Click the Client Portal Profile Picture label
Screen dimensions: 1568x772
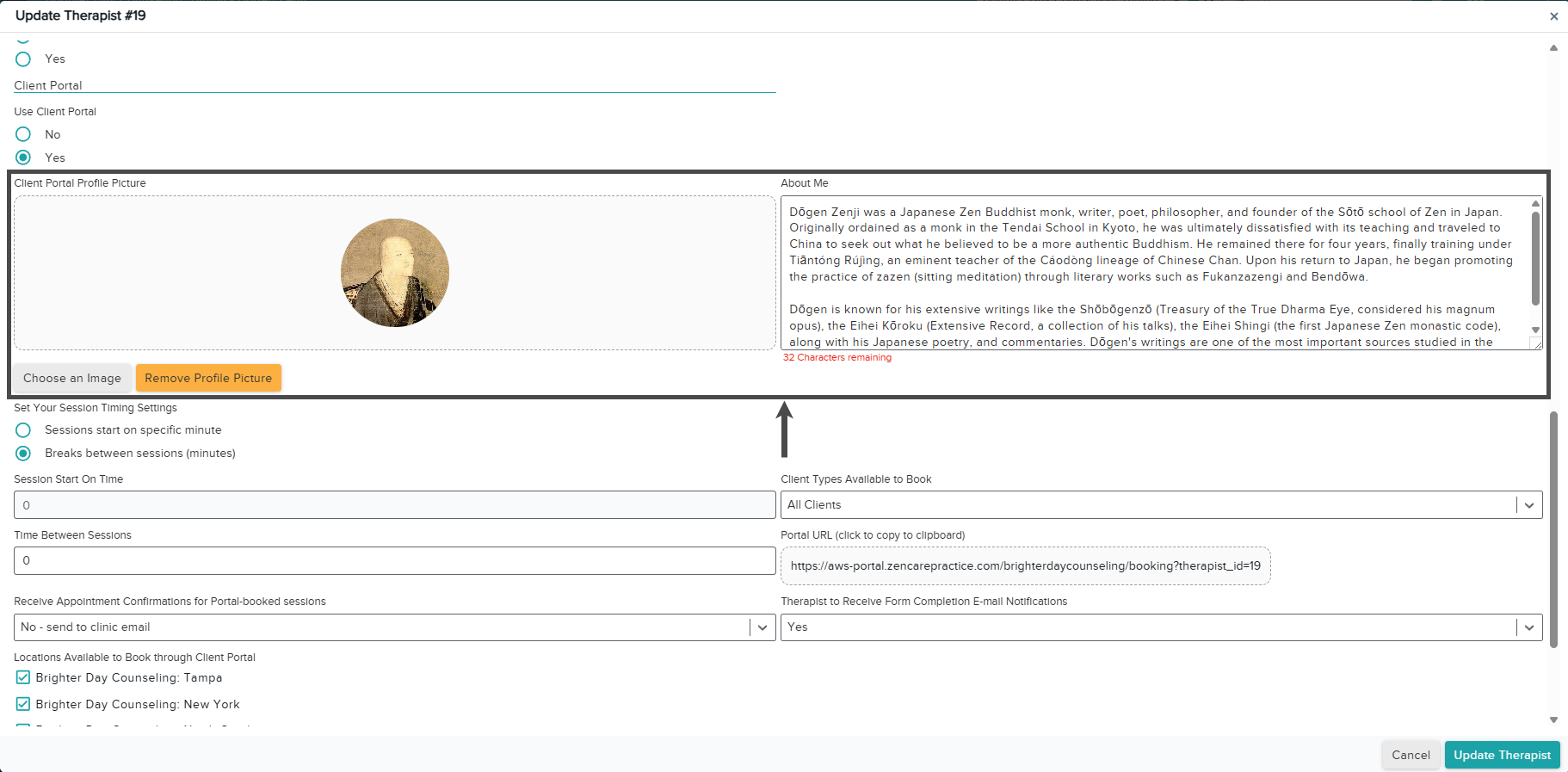80,183
